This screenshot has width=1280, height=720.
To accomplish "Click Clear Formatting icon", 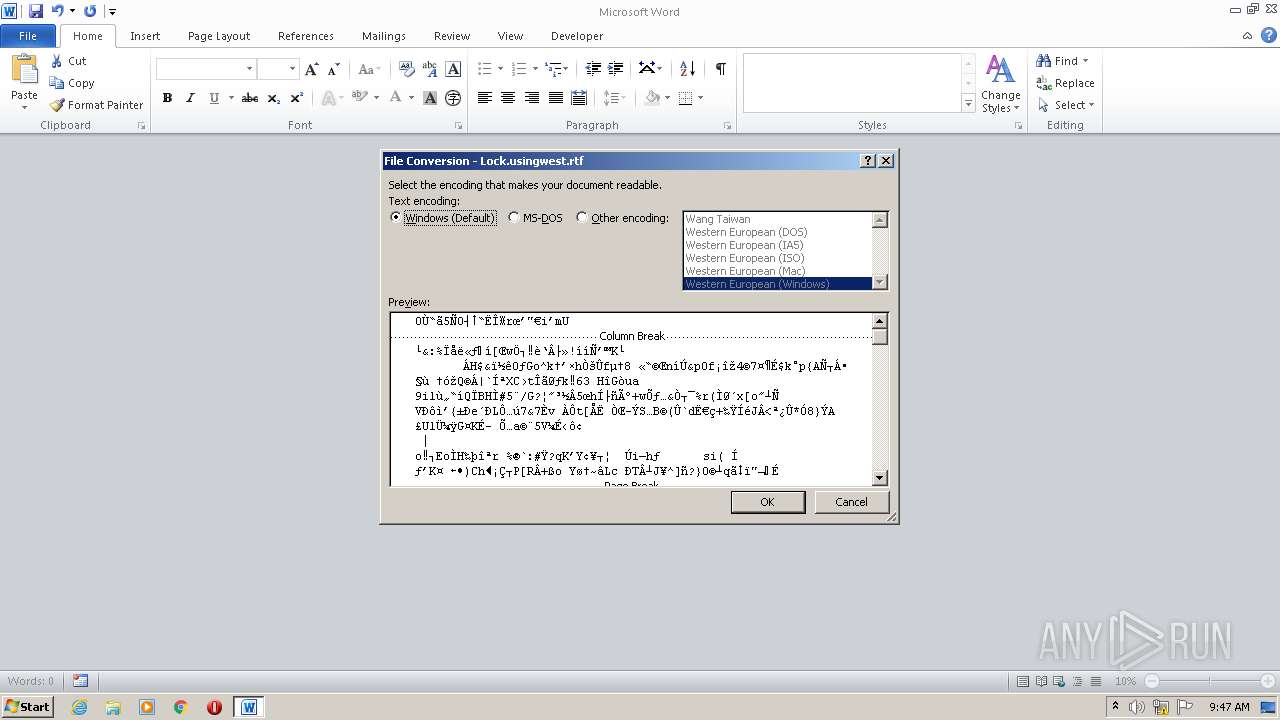I will [407, 69].
